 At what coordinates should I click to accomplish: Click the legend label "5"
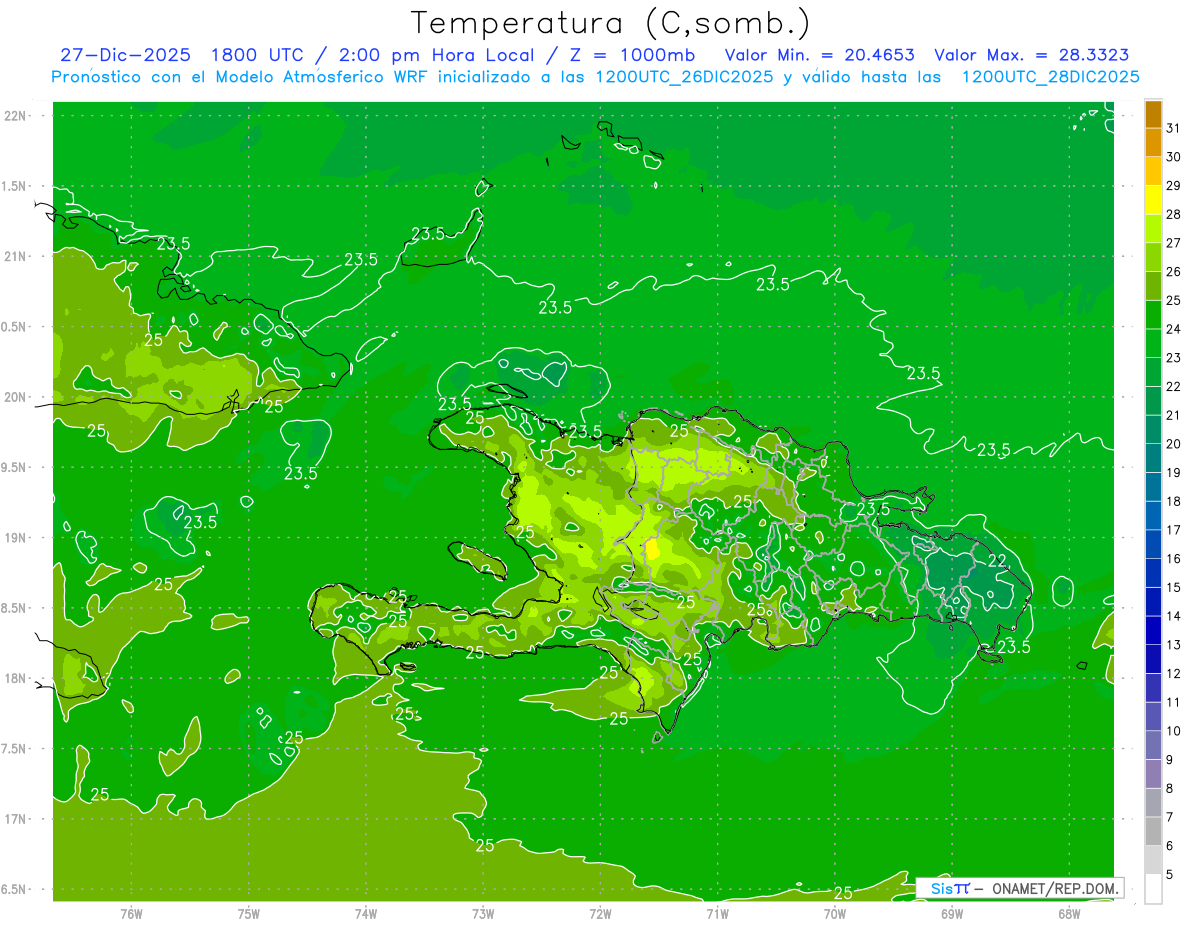(x=1170, y=875)
